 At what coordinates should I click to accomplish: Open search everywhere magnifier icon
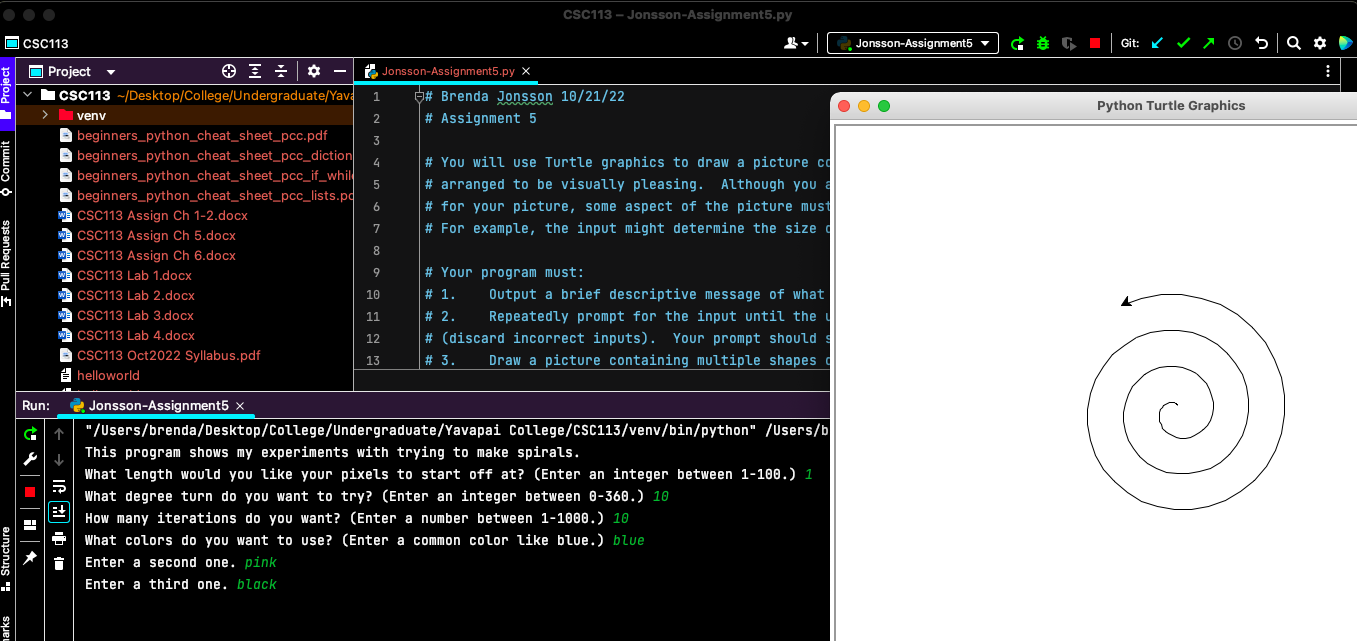[1293, 43]
